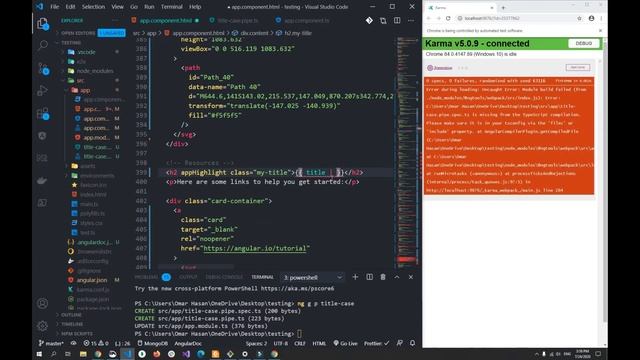
Task: Close the terminal panel
Action: tap(411, 277)
